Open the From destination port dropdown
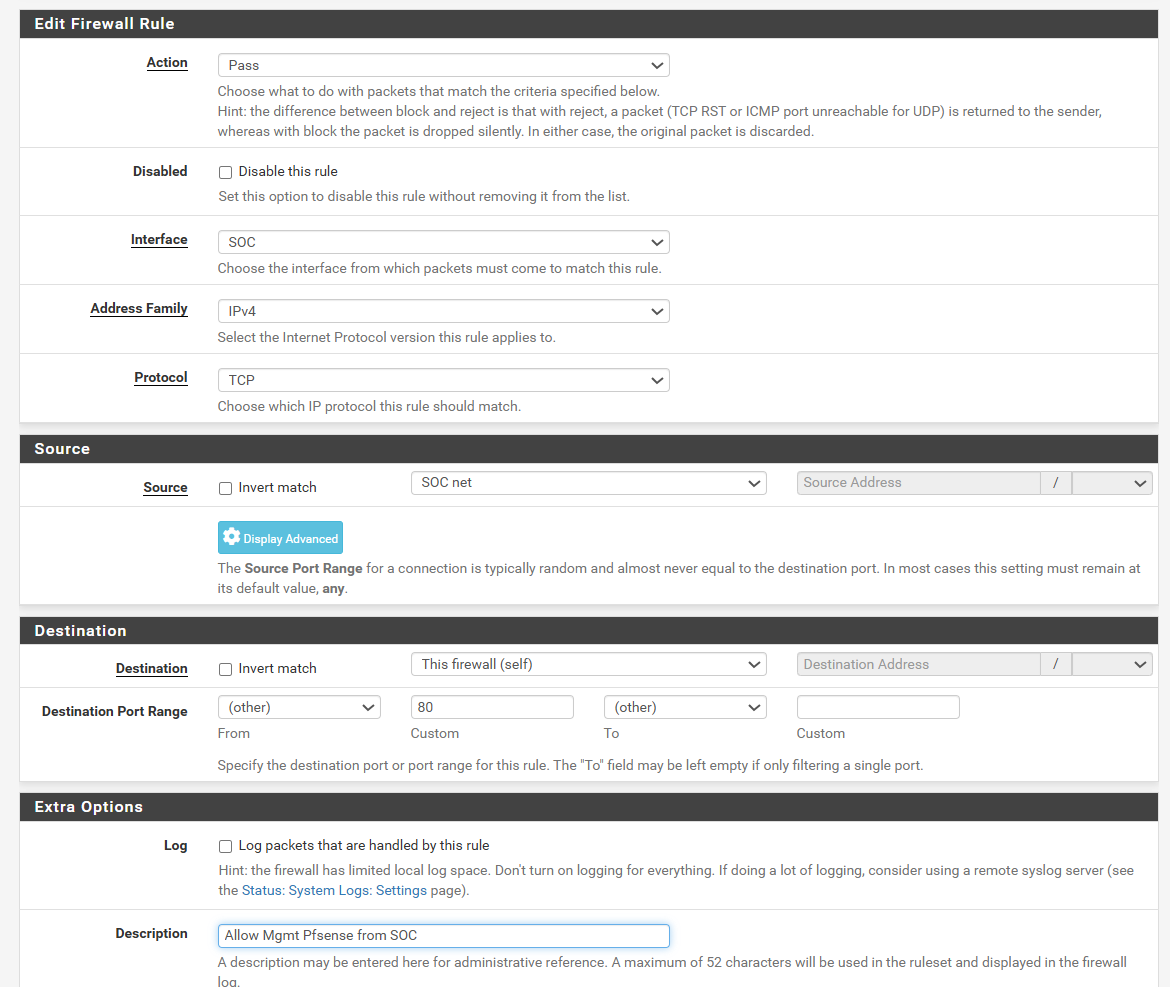The height and width of the screenshot is (987, 1170). (299, 707)
